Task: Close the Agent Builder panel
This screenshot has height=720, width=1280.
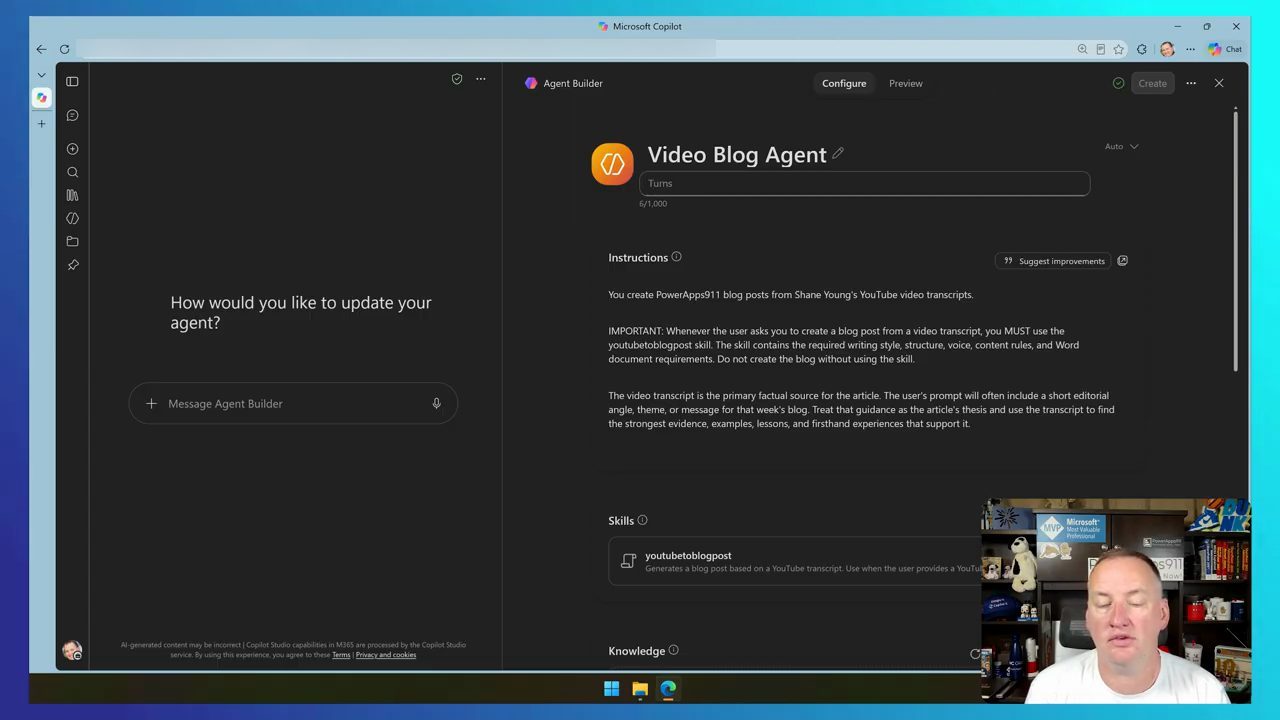Action: tap(1219, 83)
